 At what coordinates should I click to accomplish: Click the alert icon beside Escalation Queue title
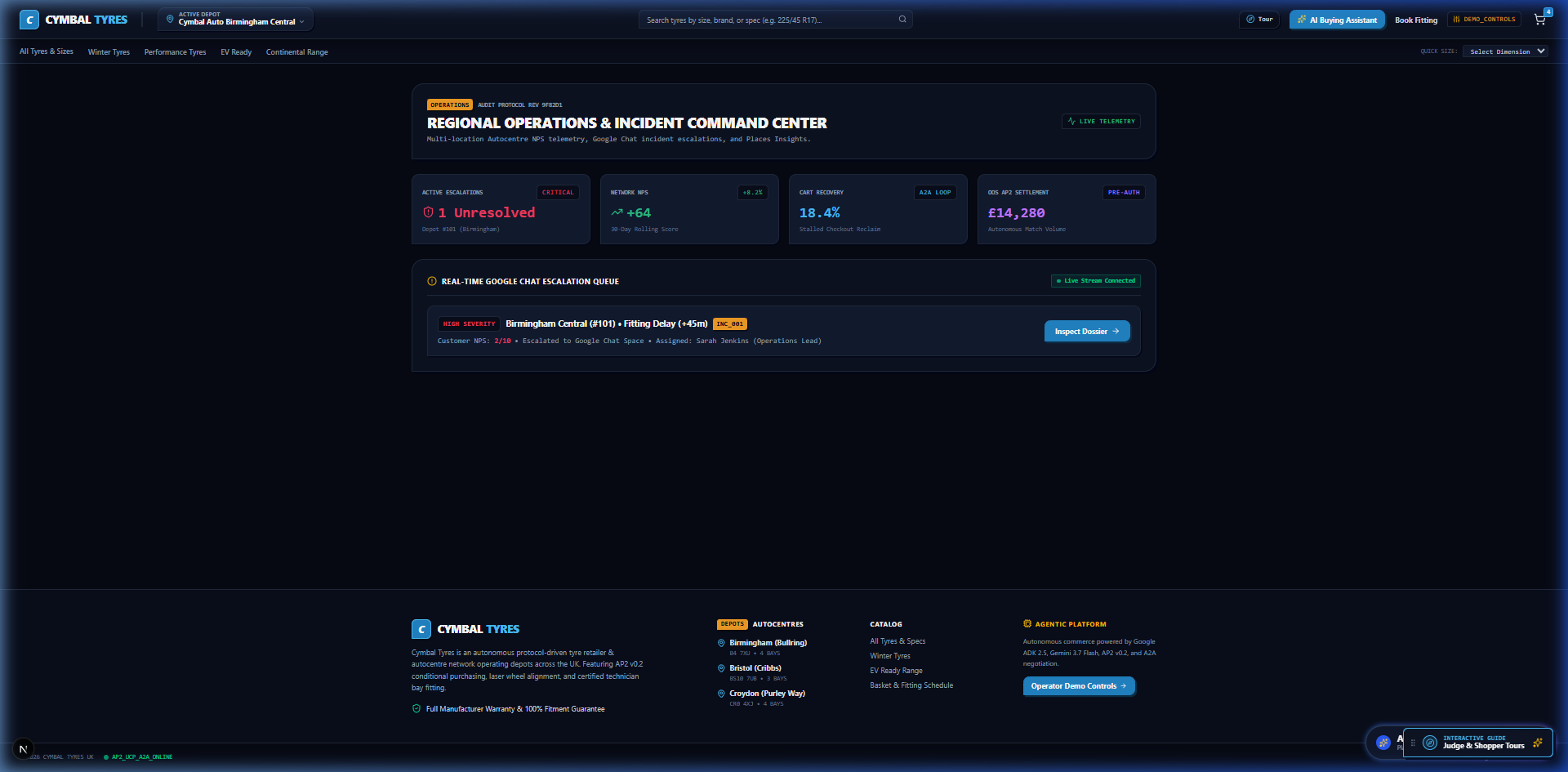[432, 281]
